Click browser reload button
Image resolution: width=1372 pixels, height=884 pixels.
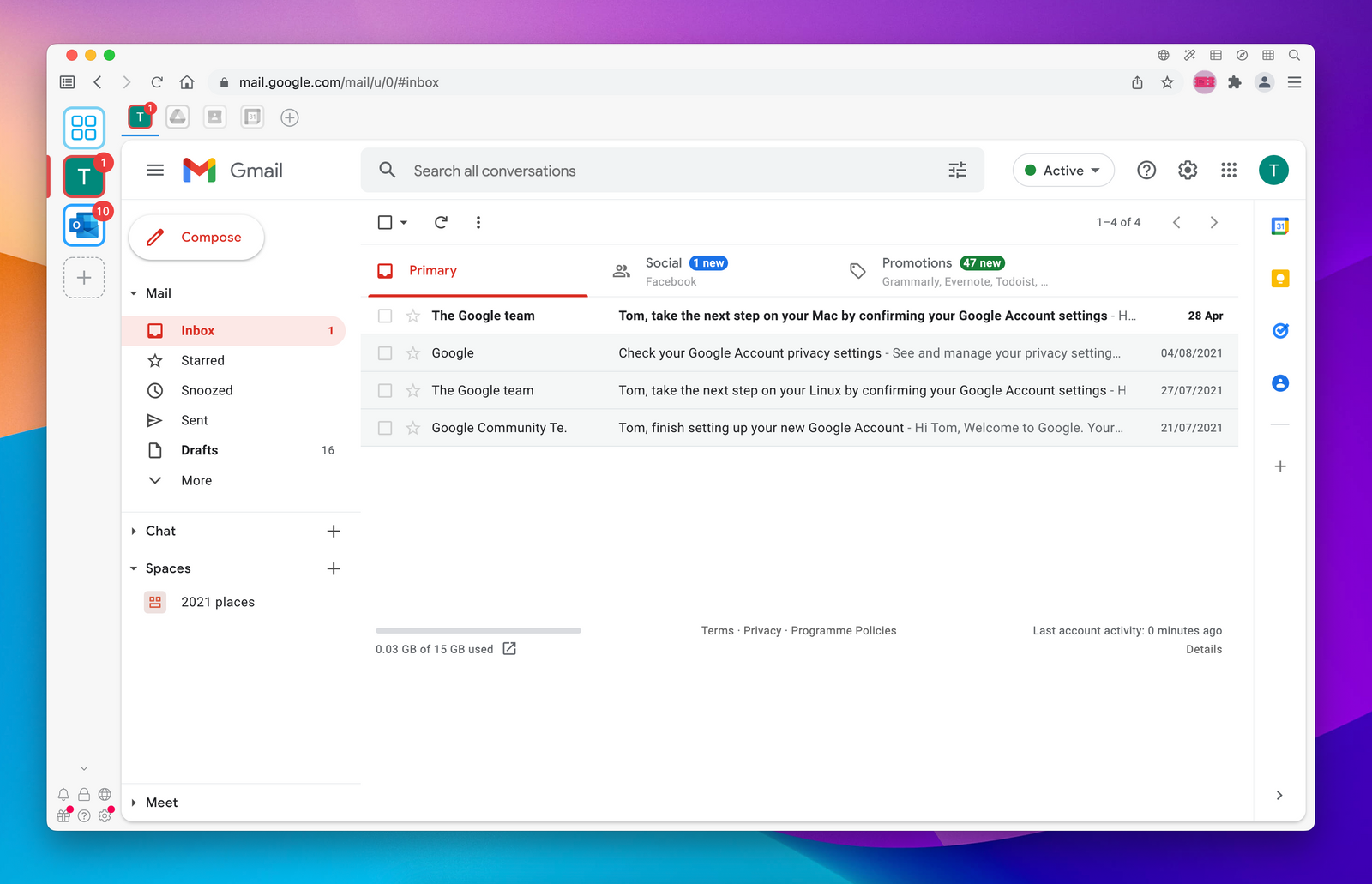(157, 82)
